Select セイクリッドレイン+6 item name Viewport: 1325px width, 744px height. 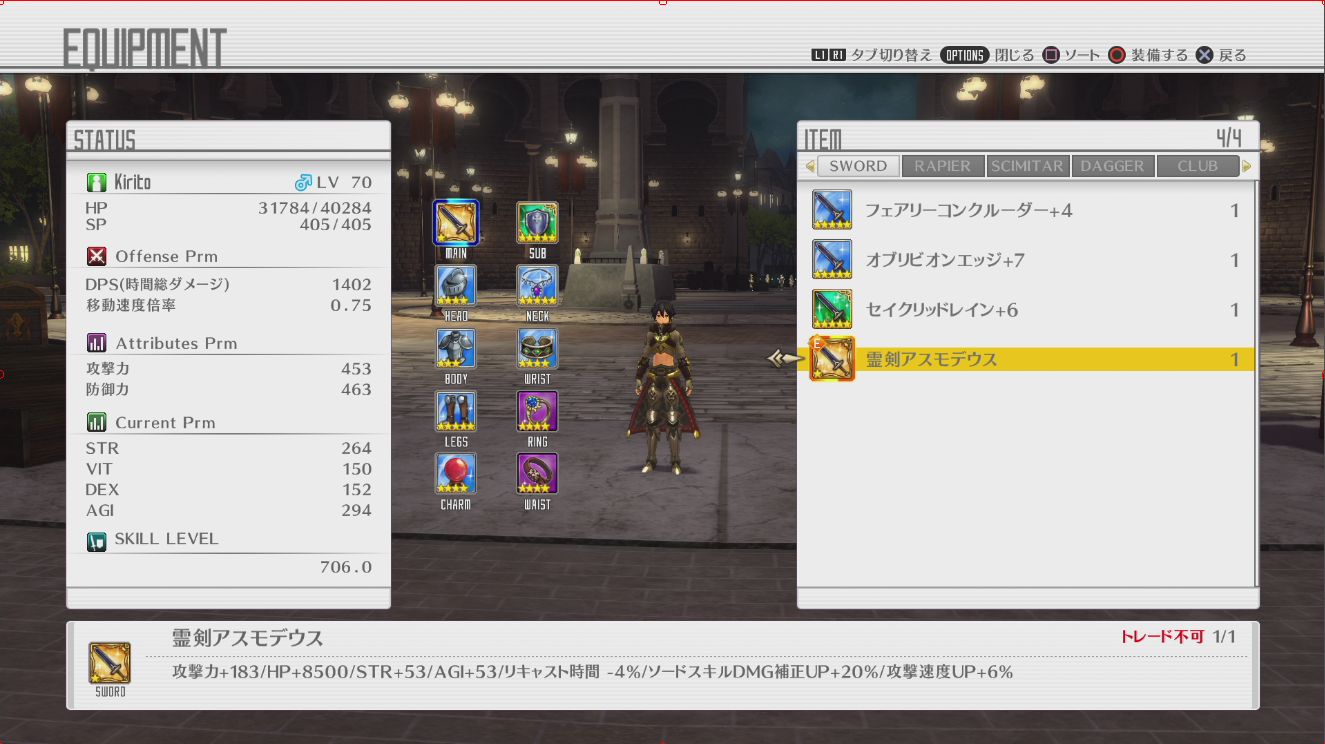pyautogui.click(x=942, y=311)
